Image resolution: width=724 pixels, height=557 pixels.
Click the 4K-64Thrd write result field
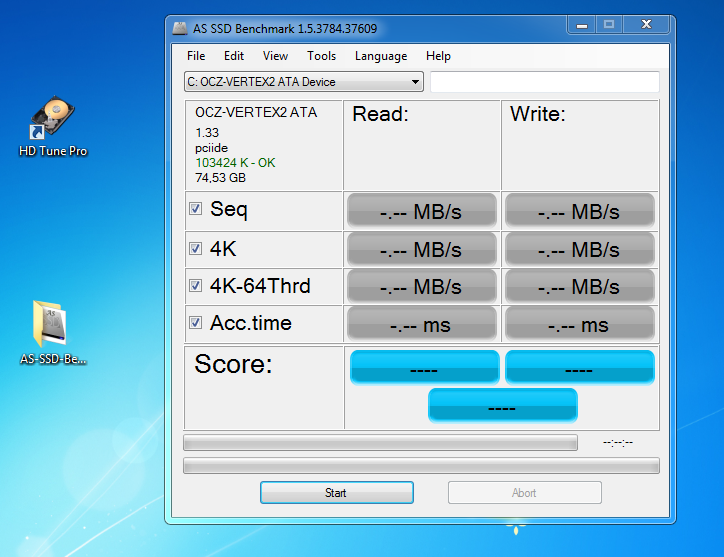click(580, 286)
